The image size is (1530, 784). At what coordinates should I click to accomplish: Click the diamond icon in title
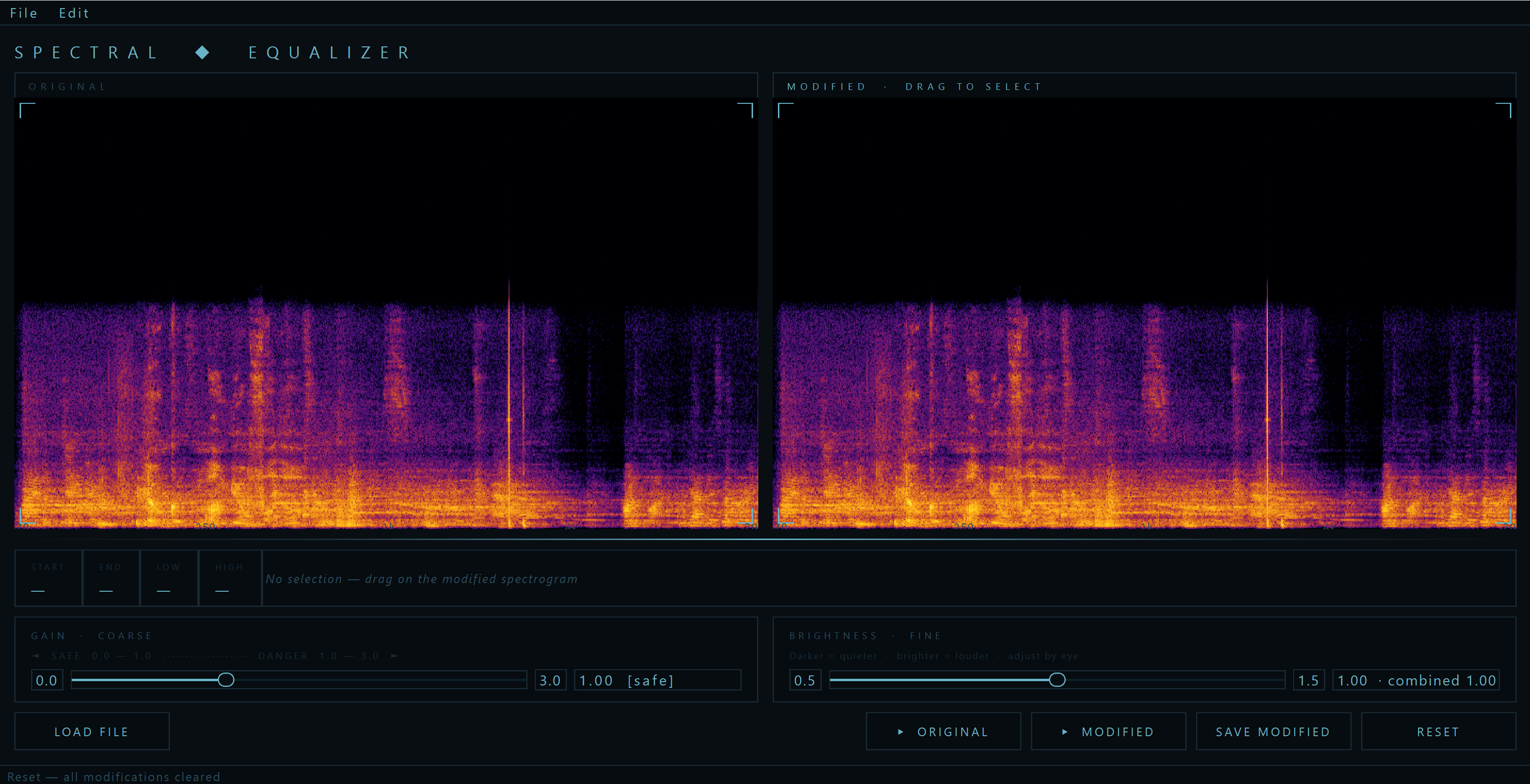[x=202, y=52]
